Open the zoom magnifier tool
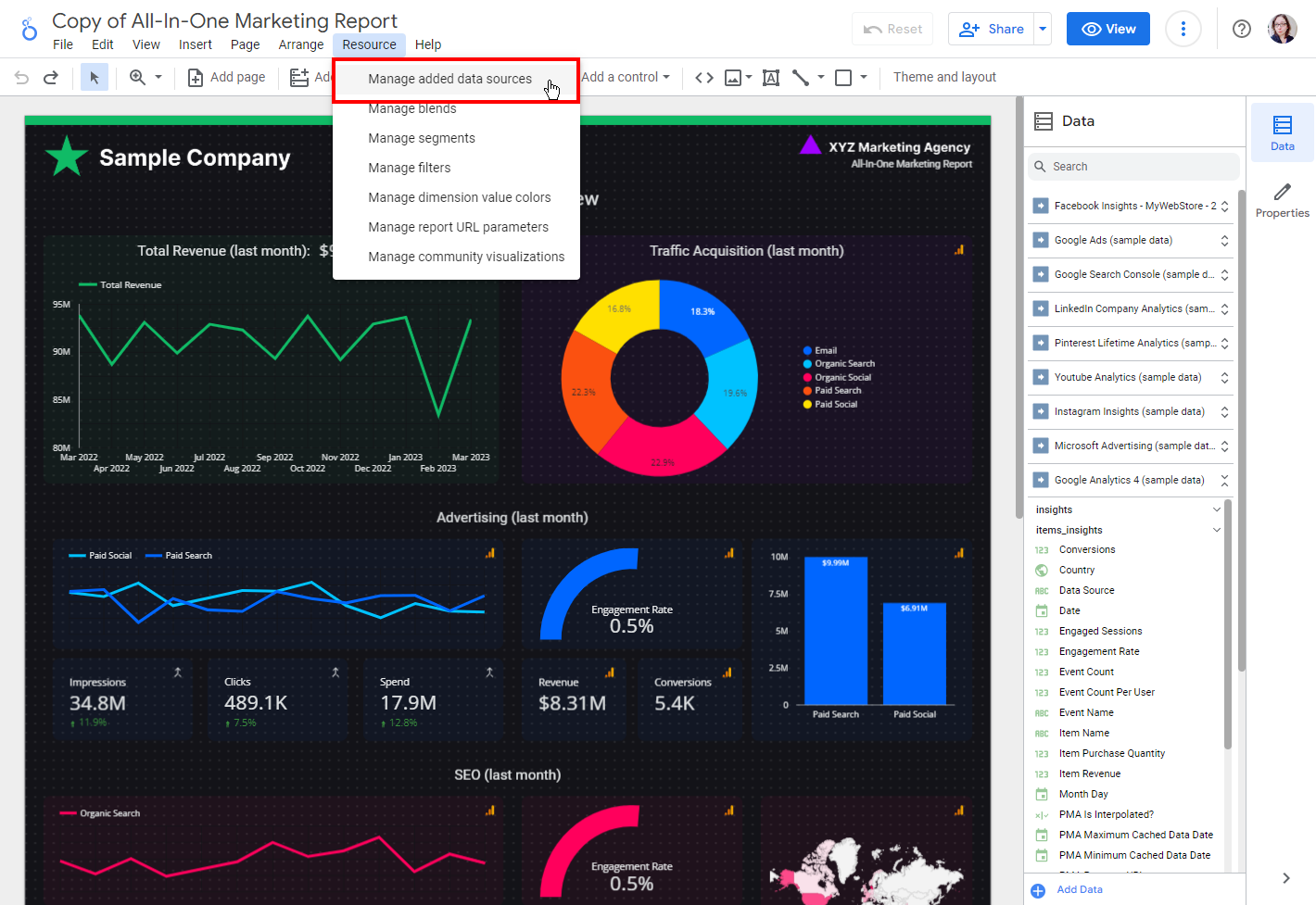This screenshot has width=1316, height=905. [x=139, y=77]
